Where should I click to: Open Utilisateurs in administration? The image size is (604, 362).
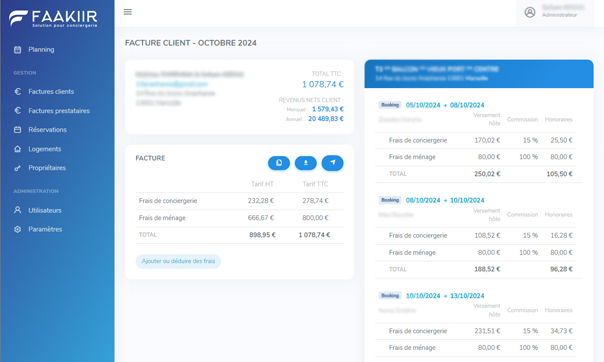tap(45, 210)
